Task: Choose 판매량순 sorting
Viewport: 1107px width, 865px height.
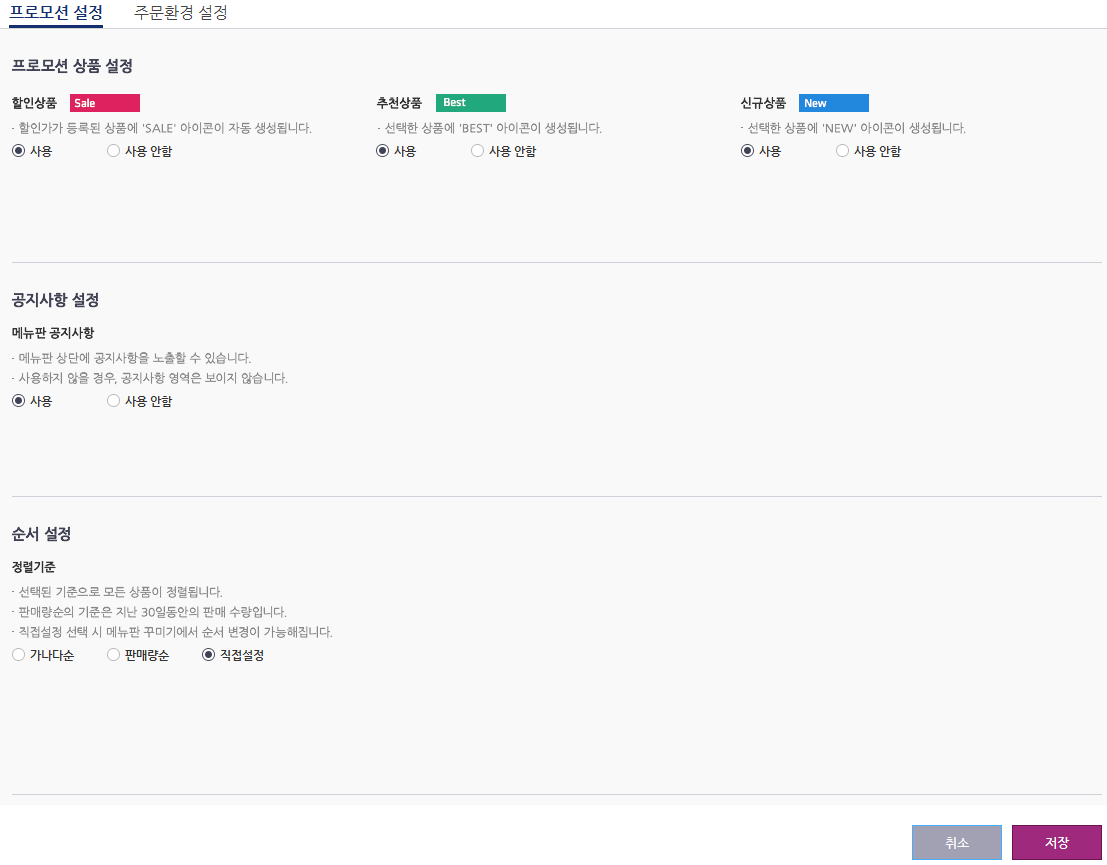Action: pyautogui.click(x=113, y=655)
